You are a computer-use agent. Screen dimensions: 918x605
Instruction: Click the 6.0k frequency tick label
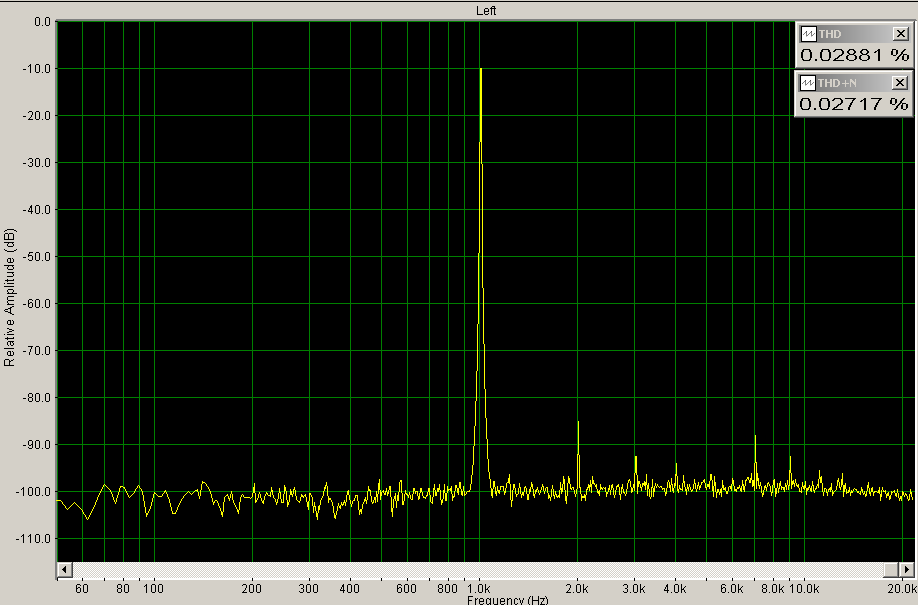tap(732, 589)
